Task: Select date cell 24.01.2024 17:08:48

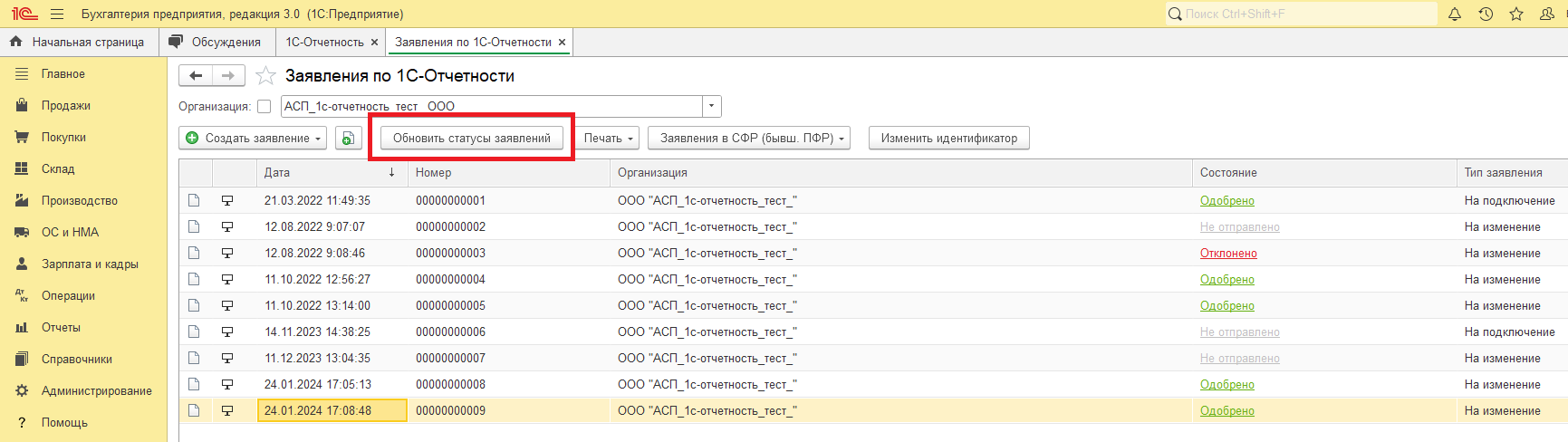Action: (332, 411)
